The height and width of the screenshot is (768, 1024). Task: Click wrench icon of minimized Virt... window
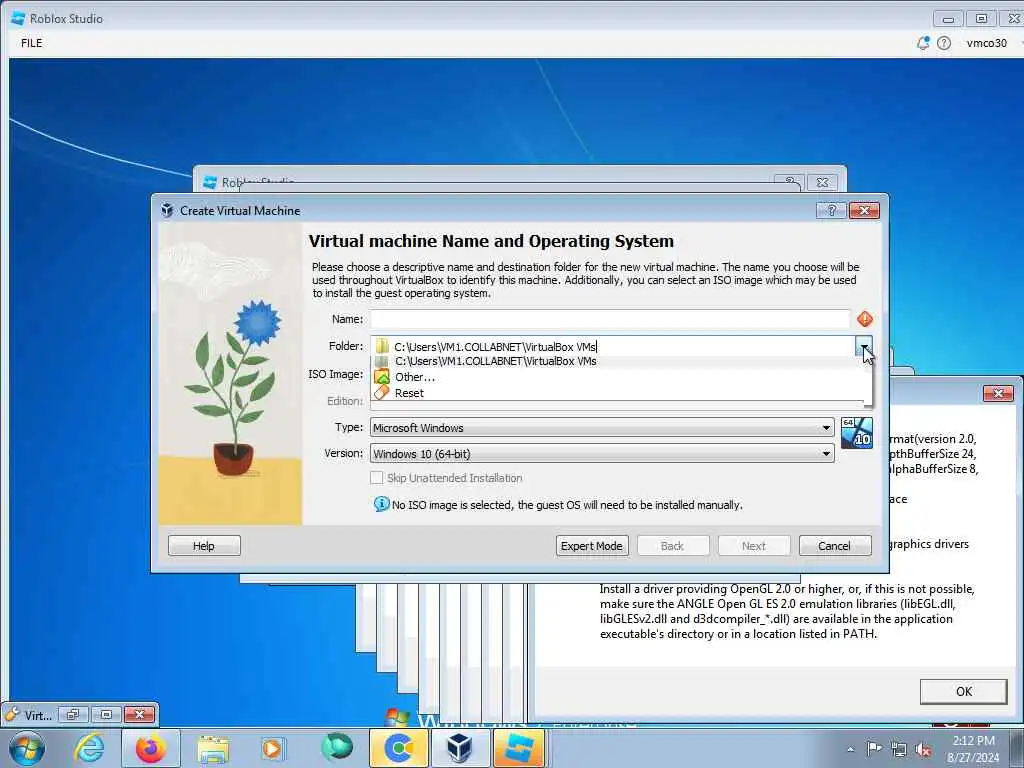12,714
